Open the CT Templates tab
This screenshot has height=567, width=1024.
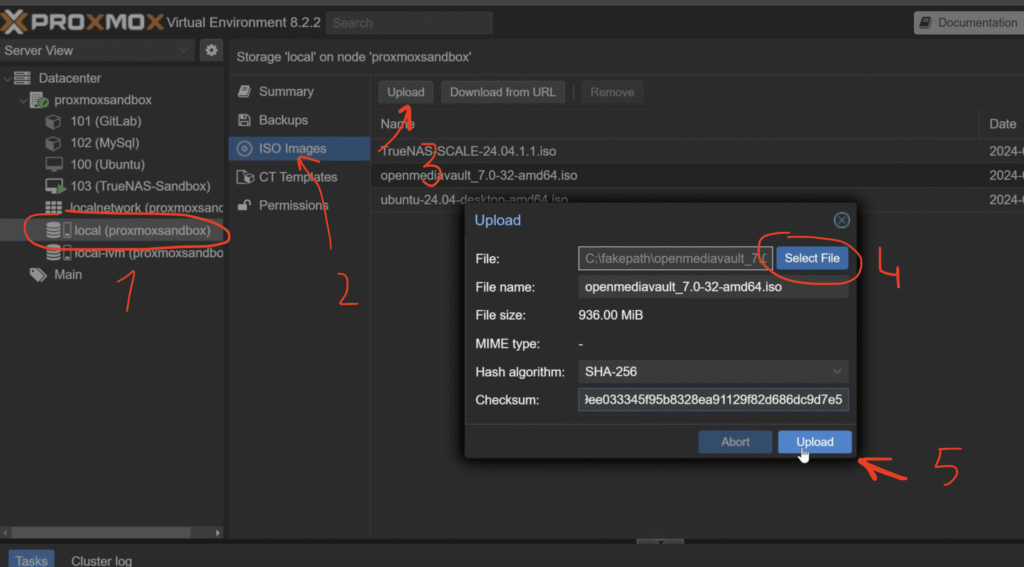[299, 177]
